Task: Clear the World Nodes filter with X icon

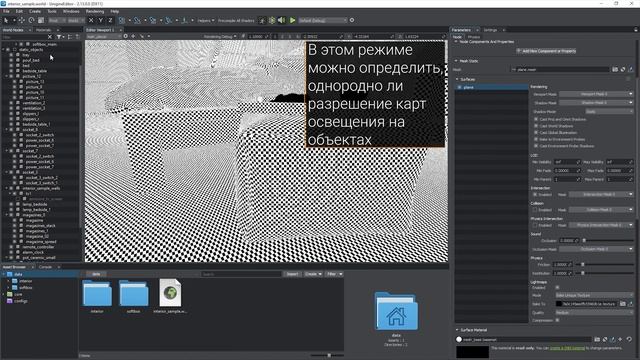Action: [x=50, y=37]
